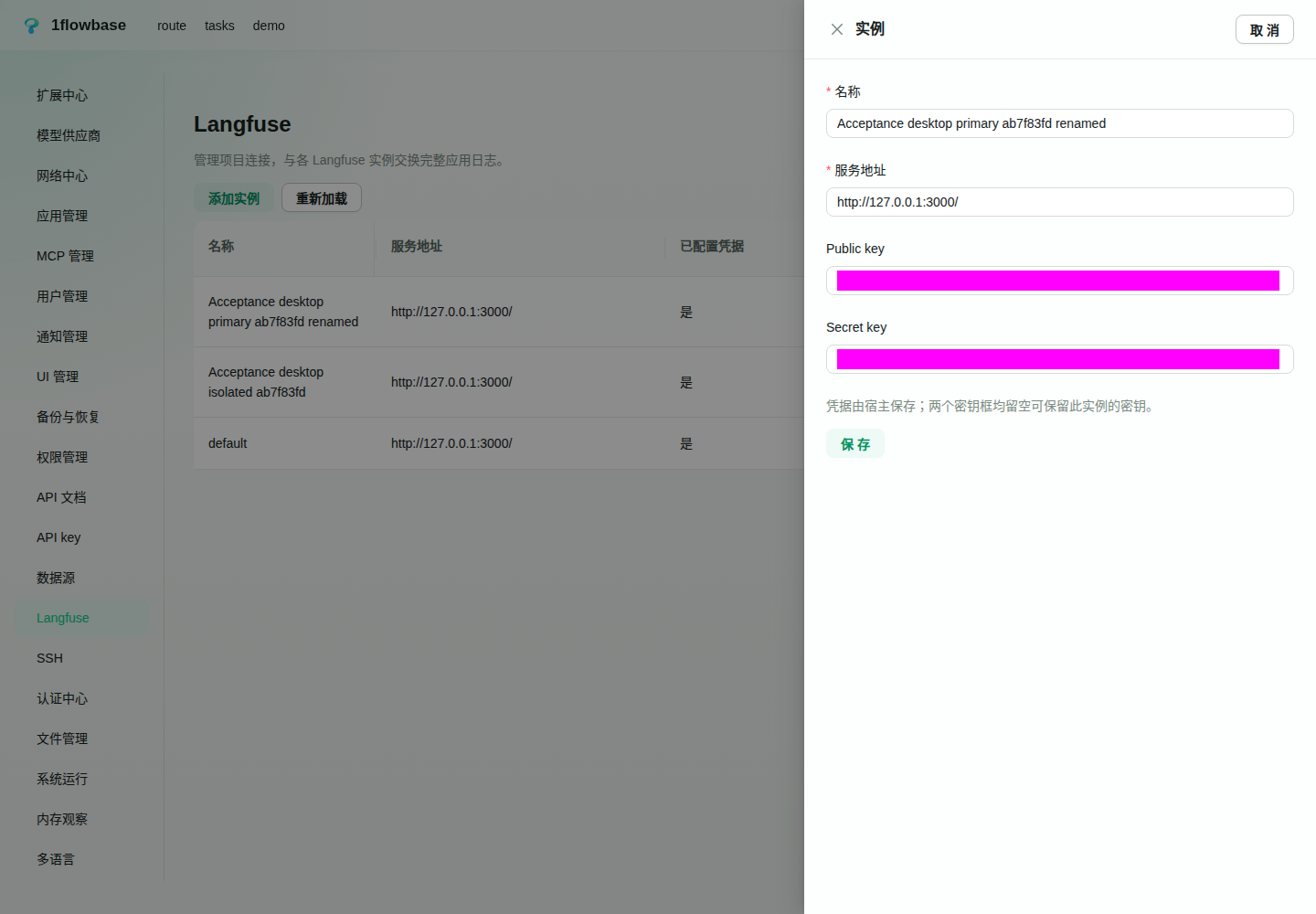Select 网络中心 sidebar item

pyautogui.click(x=82, y=175)
